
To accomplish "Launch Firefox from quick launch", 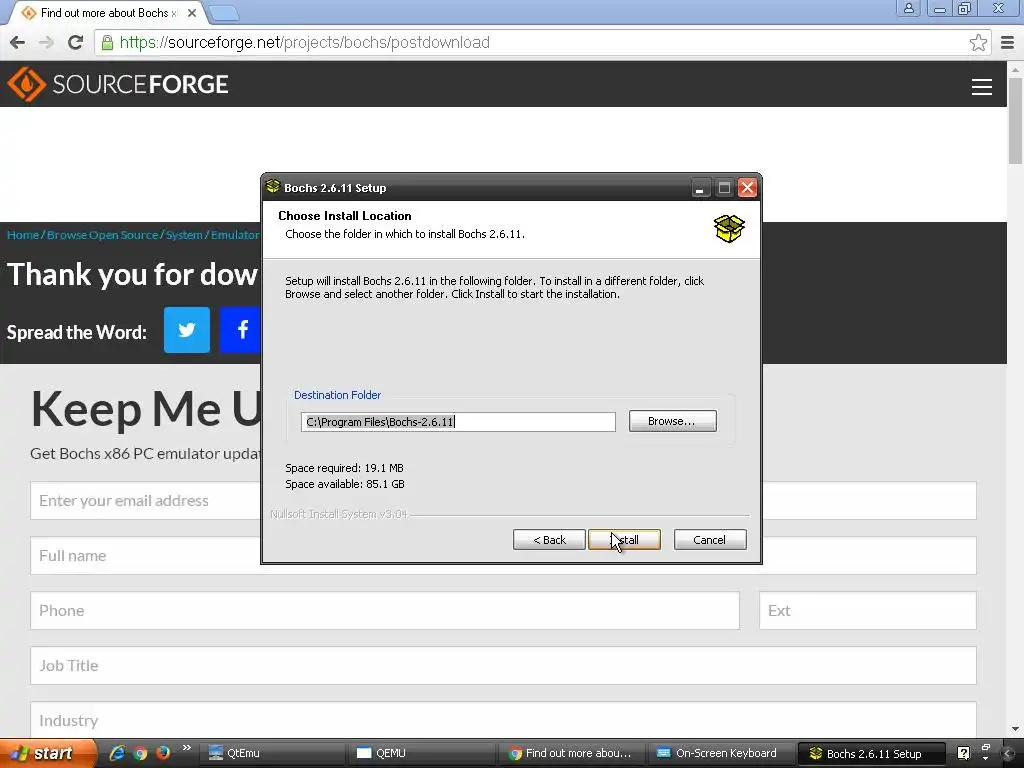I will (x=163, y=753).
